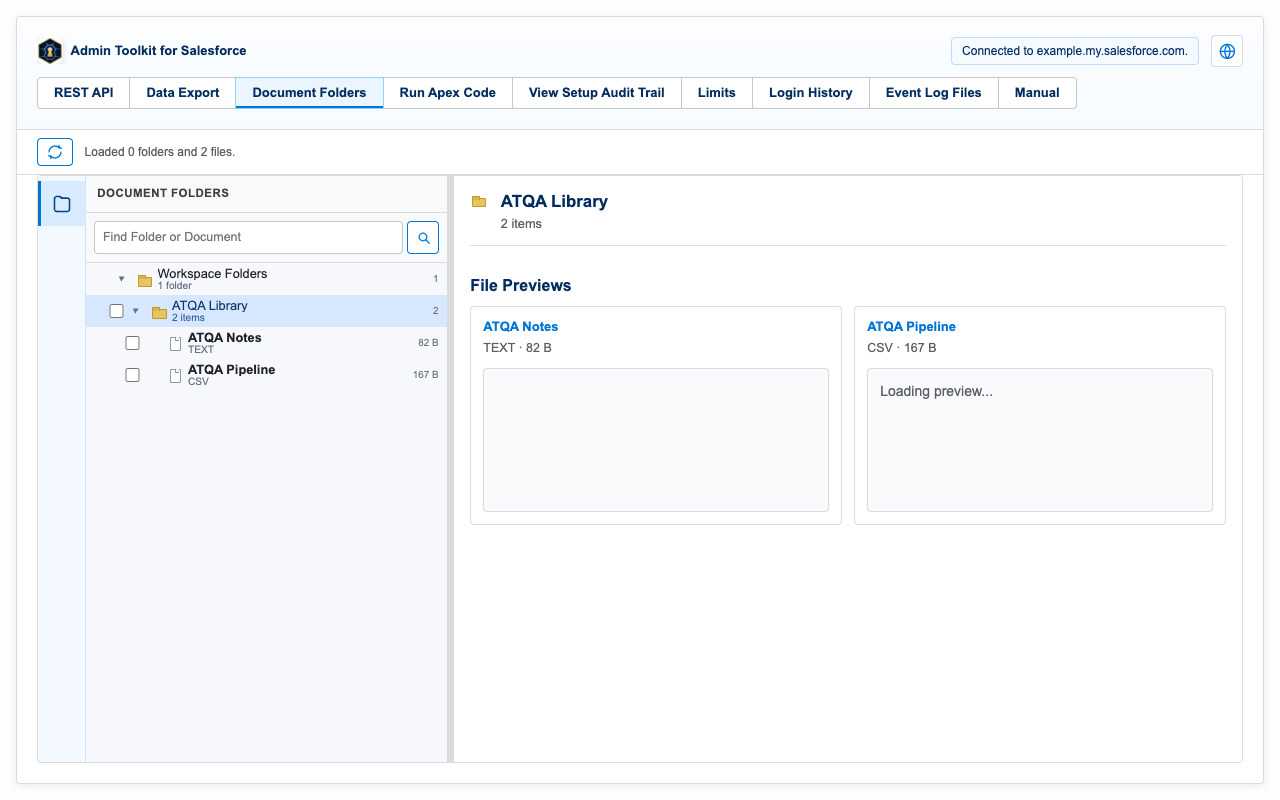1280x800 pixels.
Task: Click the ATQA Library tree folder icon
Action: (x=159, y=312)
